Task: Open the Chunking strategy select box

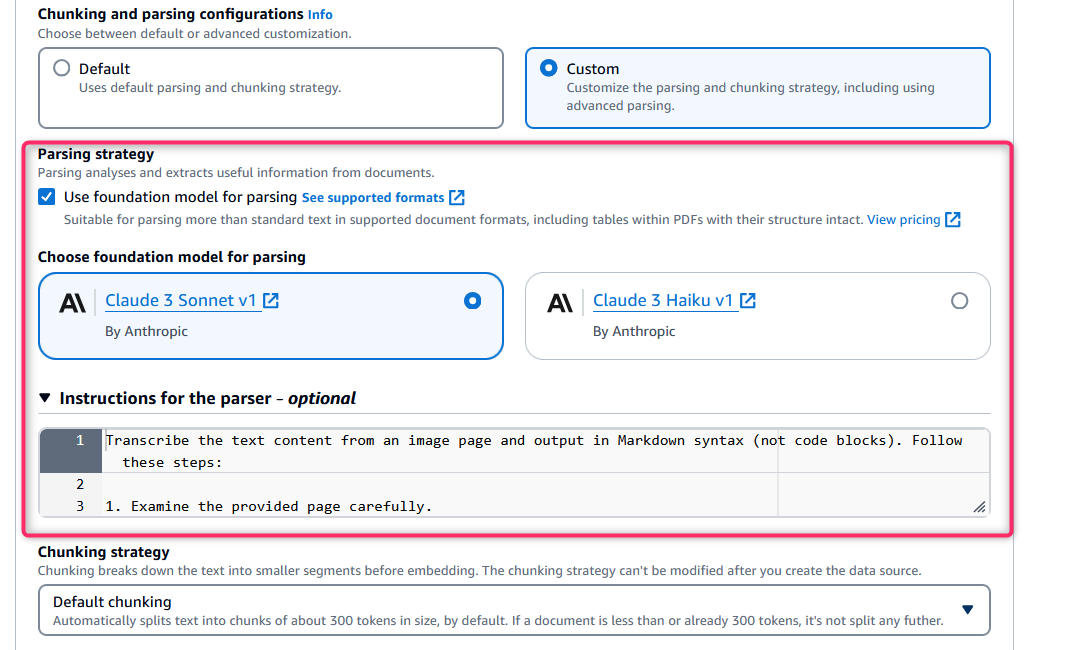Action: 514,610
